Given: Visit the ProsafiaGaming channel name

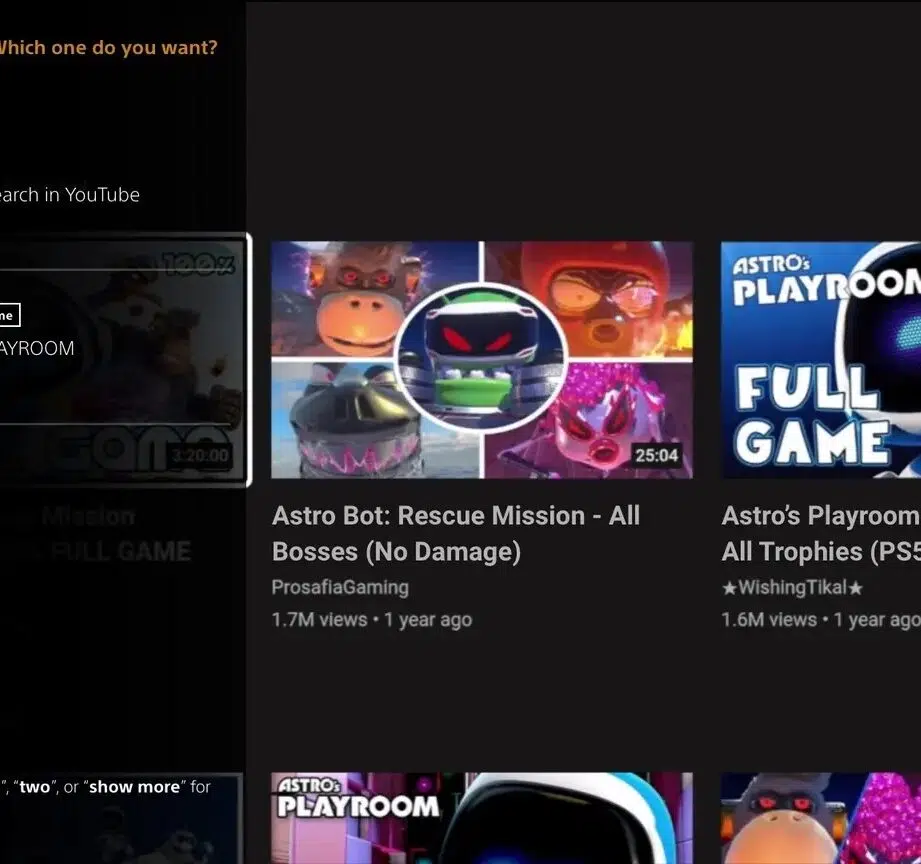Looking at the screenshot, I should click(340, 587).
